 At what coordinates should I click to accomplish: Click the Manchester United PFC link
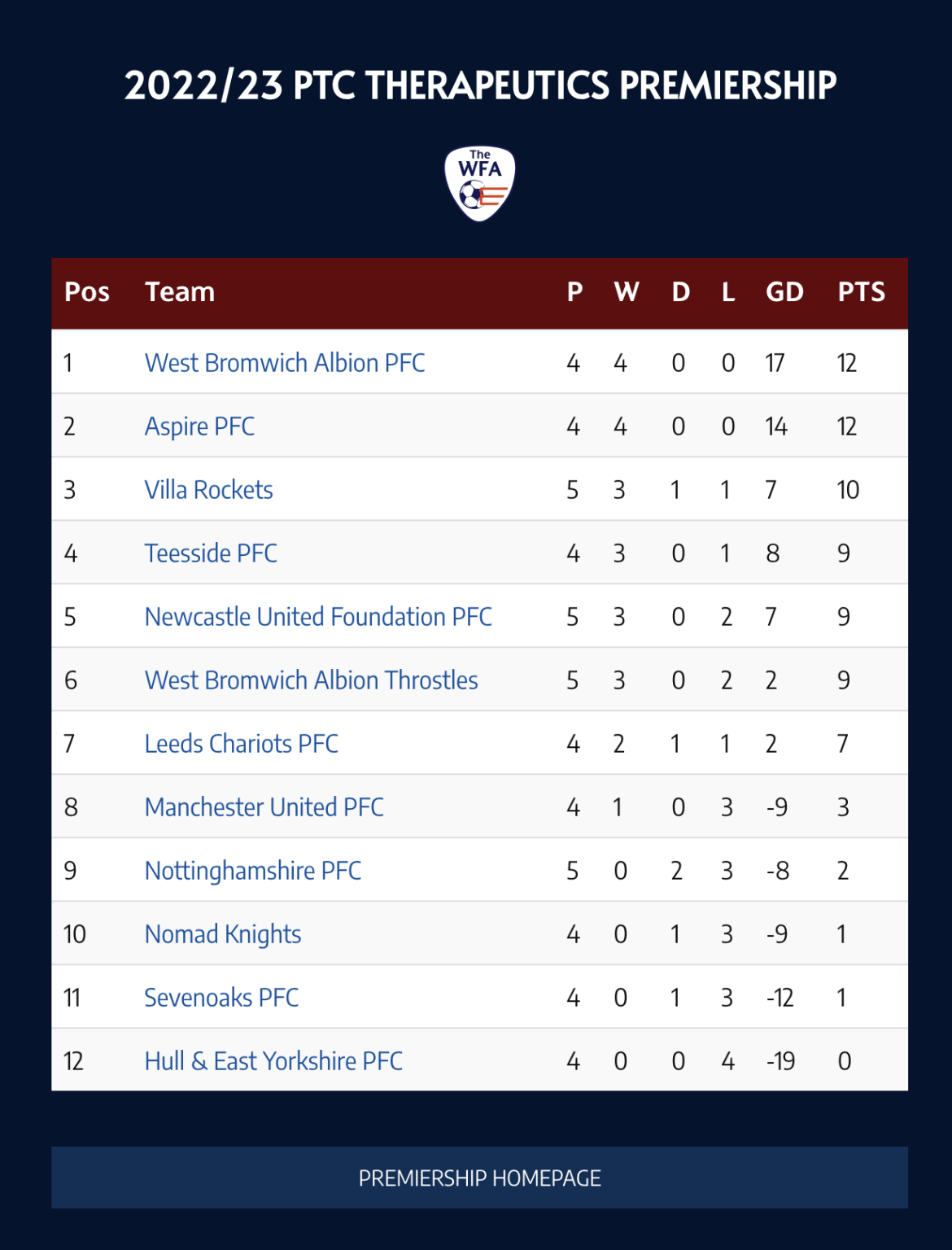click(264, 807)
